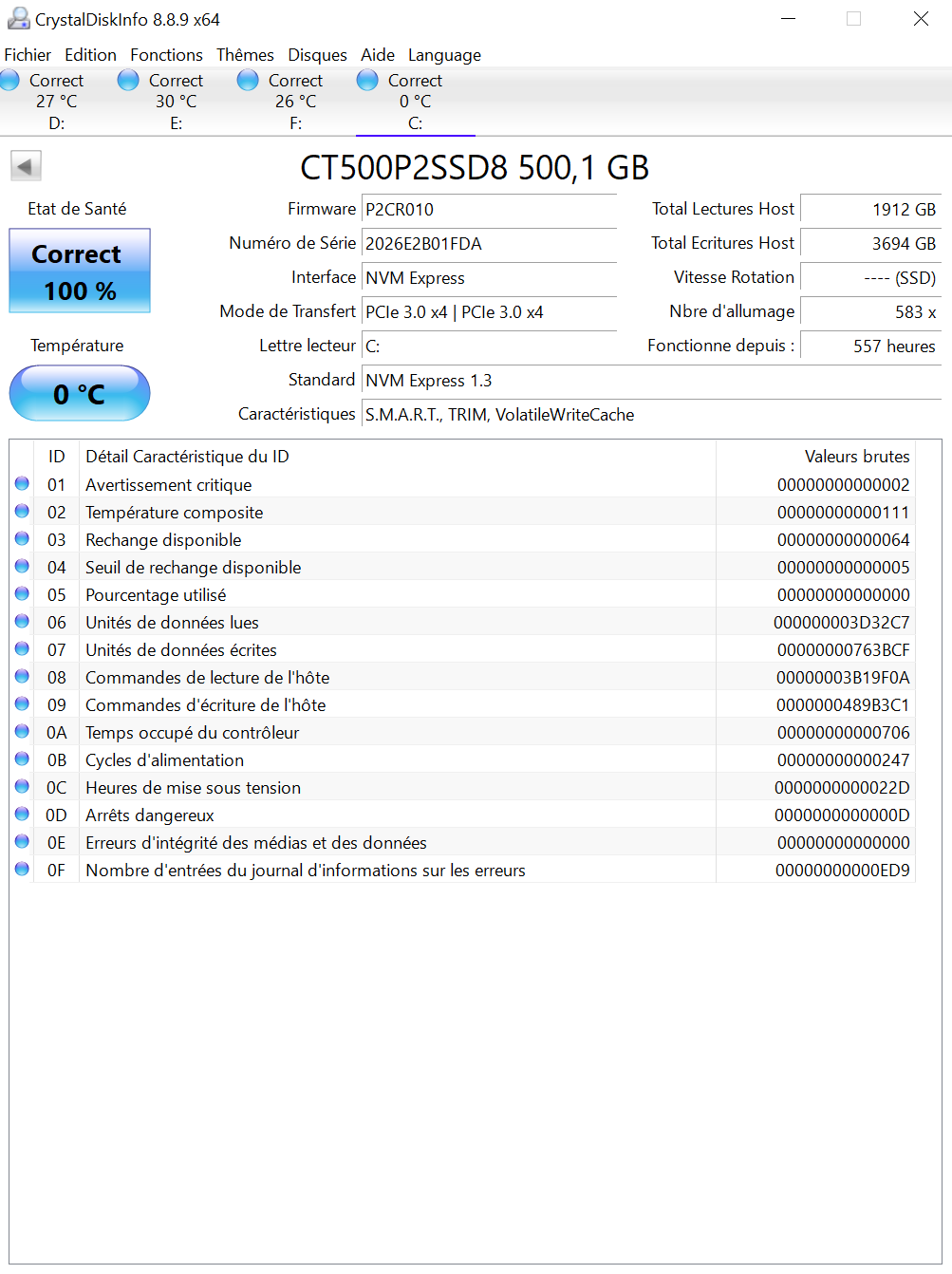
Task: Click the transfer mode field PCIe 3.0 x4
Action: (489, 312)
